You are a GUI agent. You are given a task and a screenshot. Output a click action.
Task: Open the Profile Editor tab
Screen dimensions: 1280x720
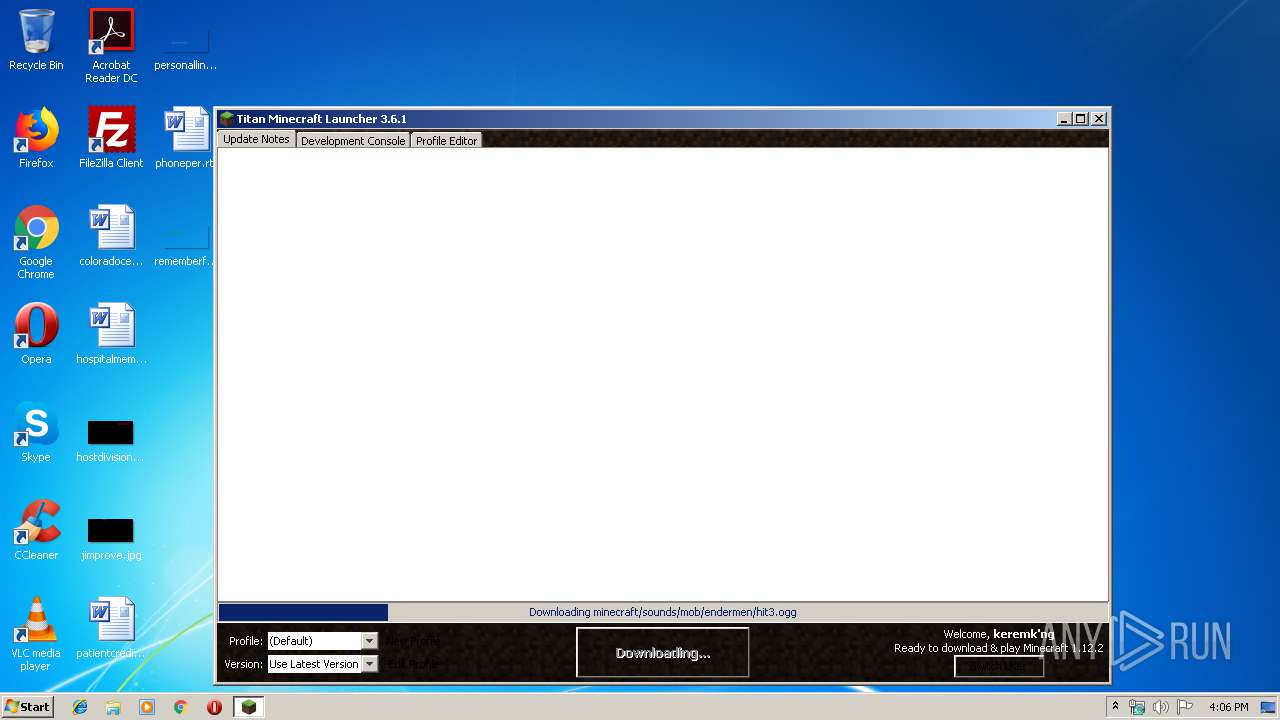click(x=446, y=141)
